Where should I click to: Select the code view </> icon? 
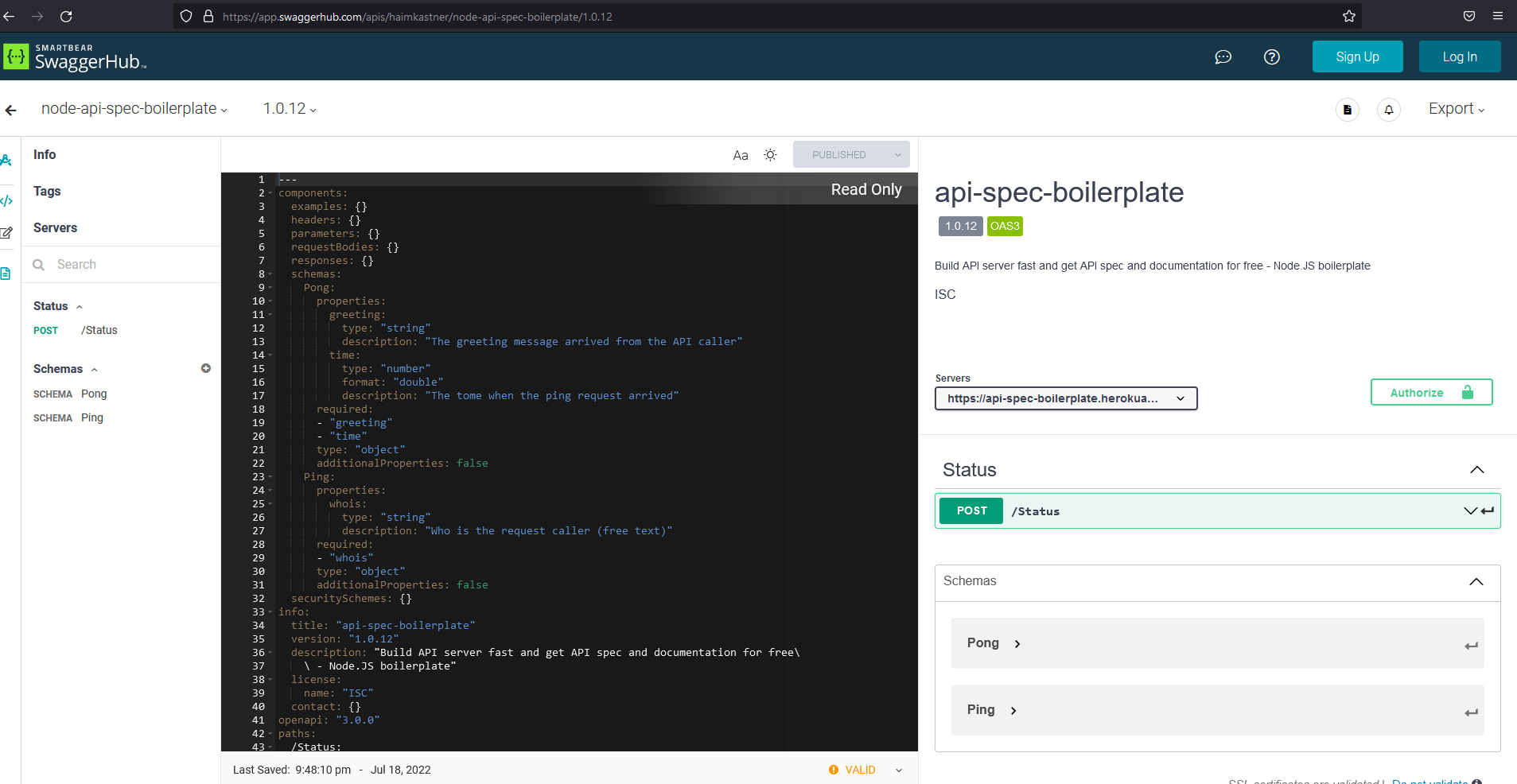6,201
